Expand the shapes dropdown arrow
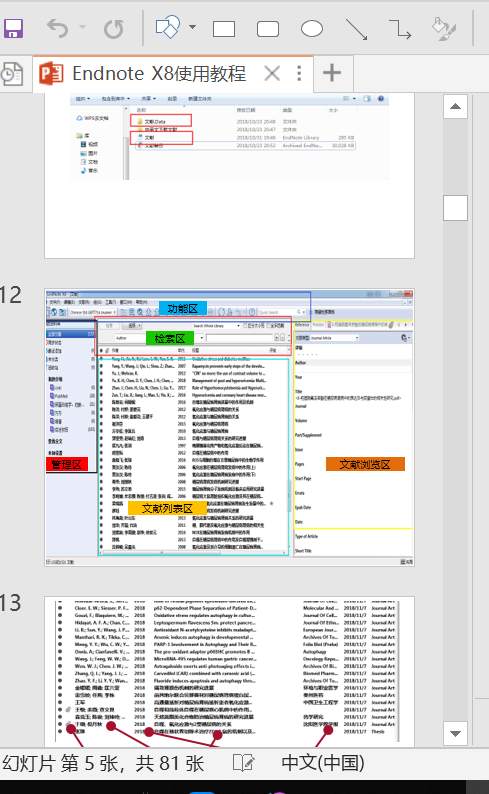Image resolution: width=489 pixels, height=794 pixels. pos(192,27)
